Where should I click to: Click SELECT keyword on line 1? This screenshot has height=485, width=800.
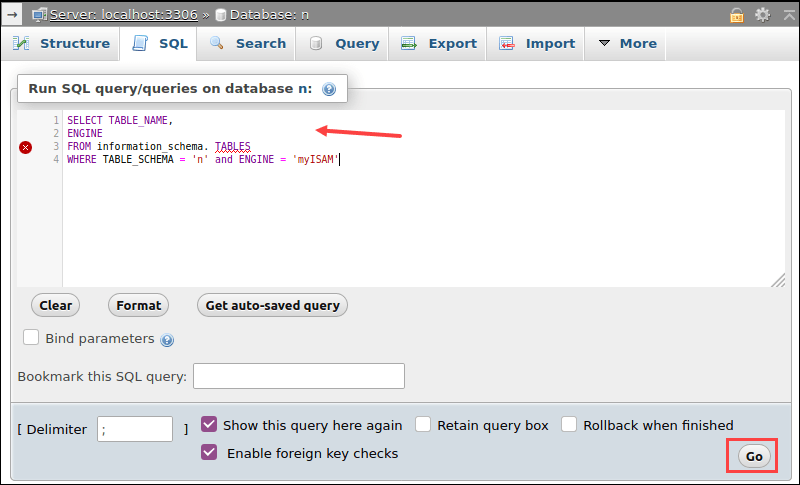[x=85, y=120]
